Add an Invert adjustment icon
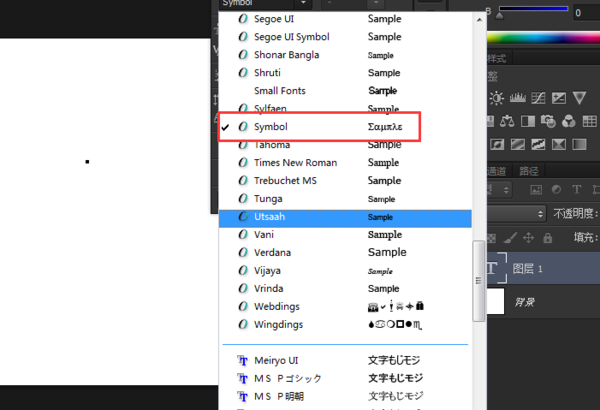The height and width of the screenshot is (410, 600). click(x=497, y=144)
